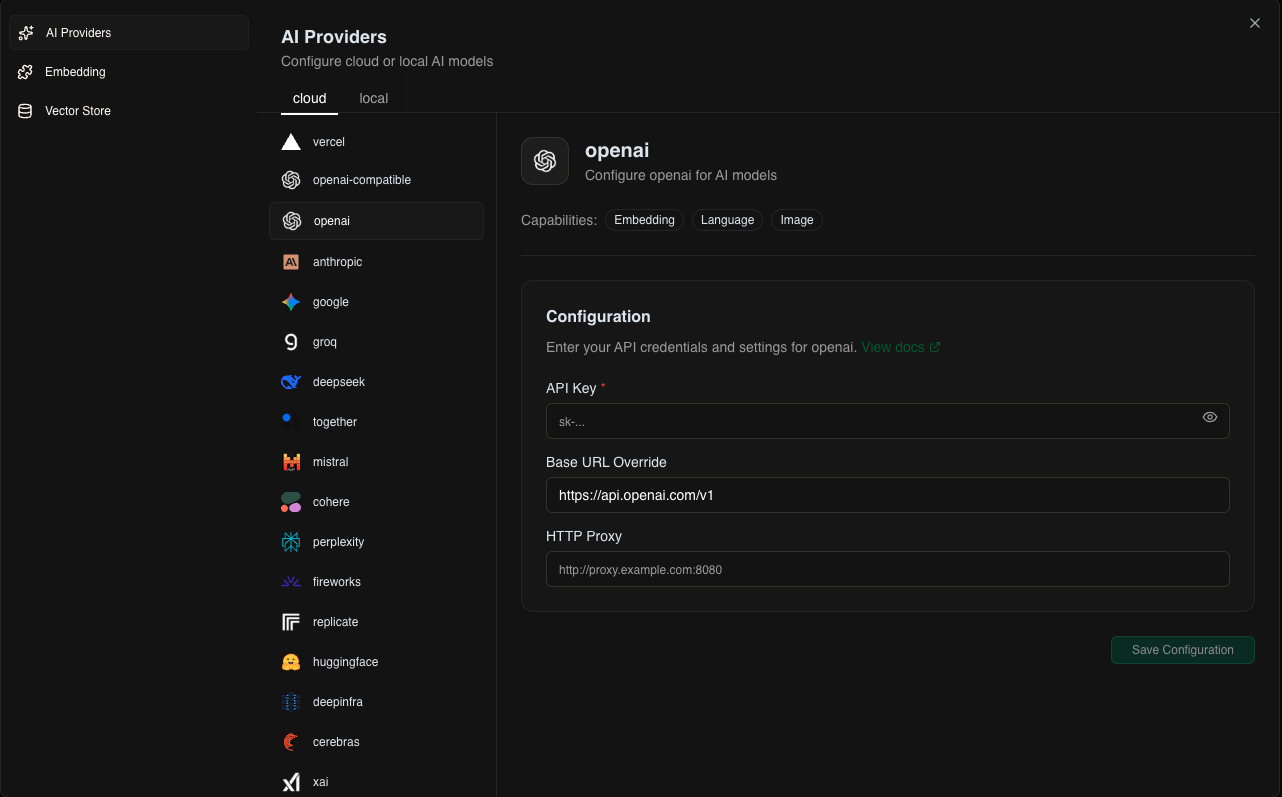Image resolution: width=1282 pixels, height=797 pixels.
Task: Click Save Configuration button
Action: pyautogui.click(x=1183, y=650)
